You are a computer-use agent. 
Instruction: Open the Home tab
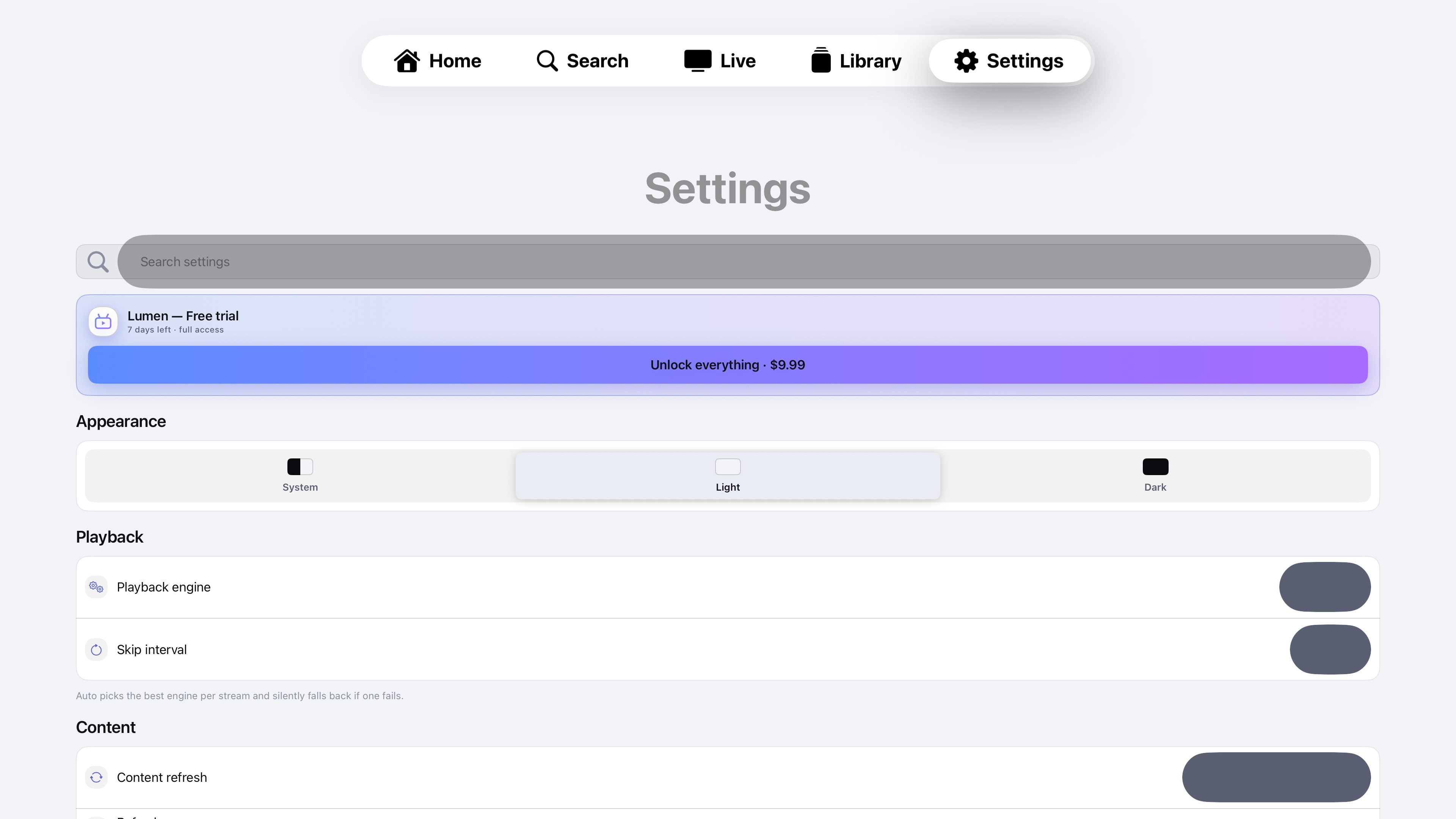coord(438,61)
